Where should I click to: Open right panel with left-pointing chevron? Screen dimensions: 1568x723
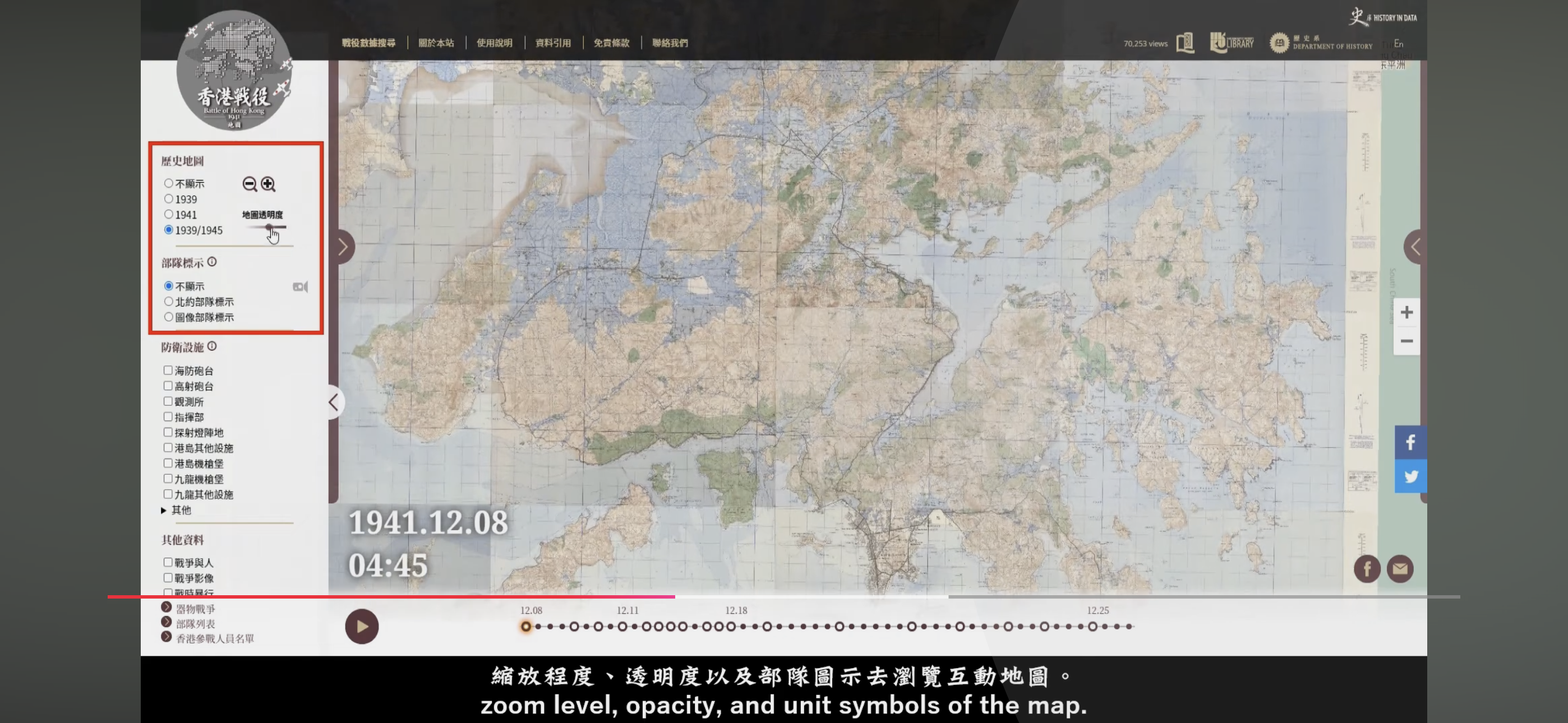[1415, 247]
